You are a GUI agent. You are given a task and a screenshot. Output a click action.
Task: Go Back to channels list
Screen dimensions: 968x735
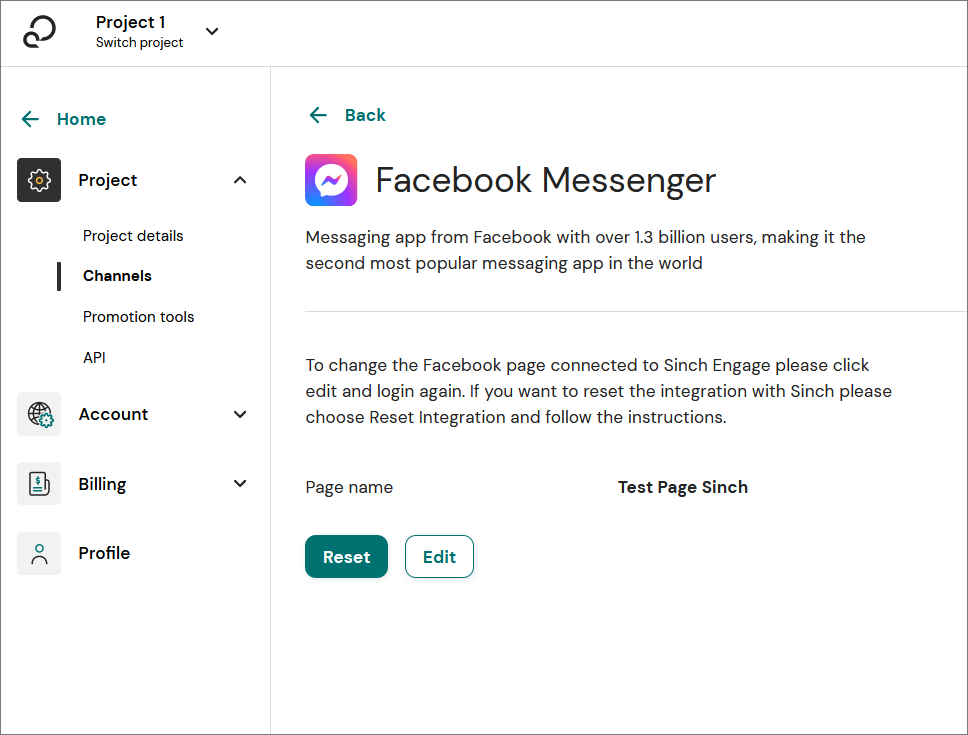[x=365, y=115]
